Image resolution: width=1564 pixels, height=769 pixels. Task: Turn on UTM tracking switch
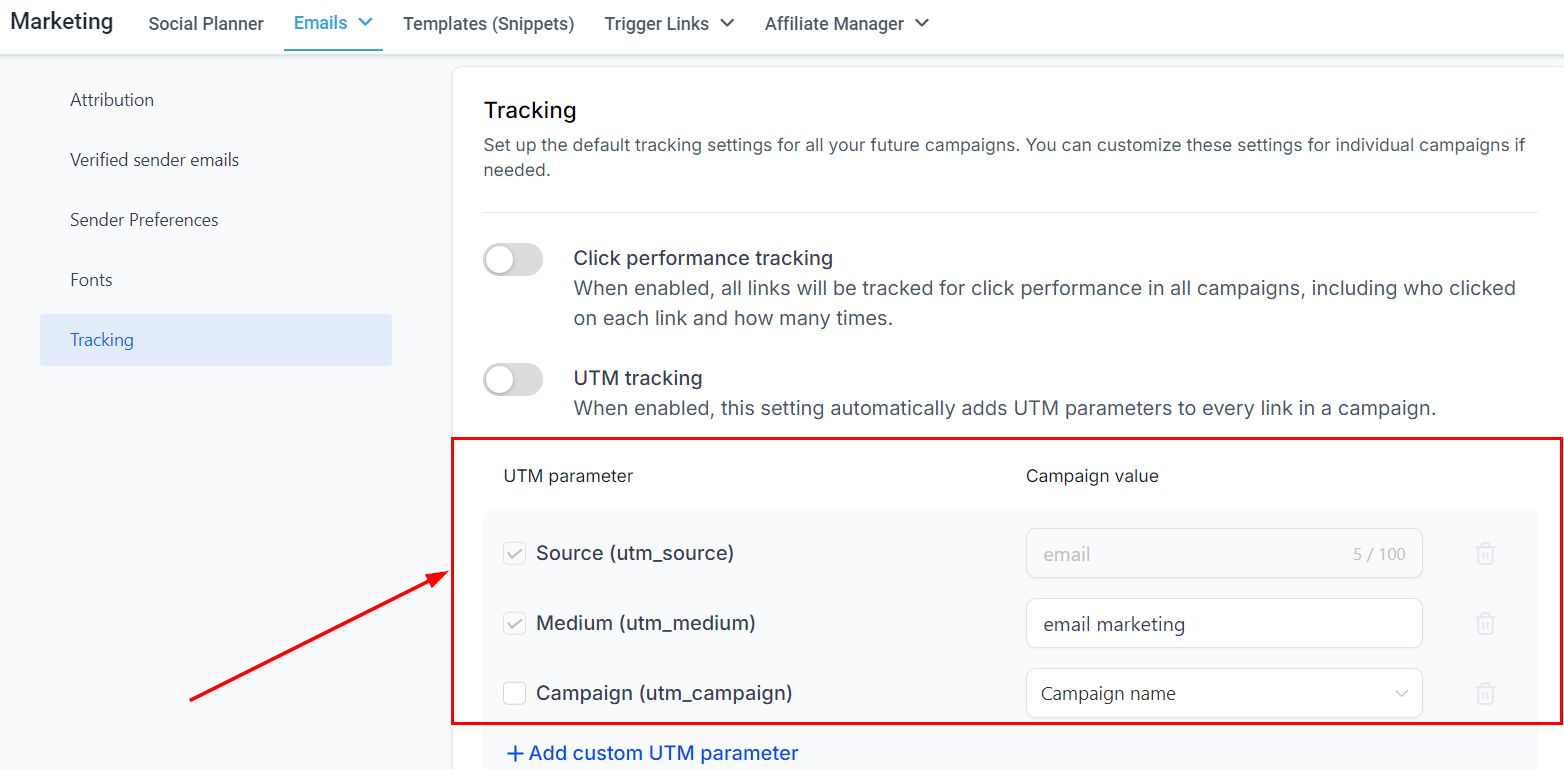pyautogui.click(x=513, y=380)
